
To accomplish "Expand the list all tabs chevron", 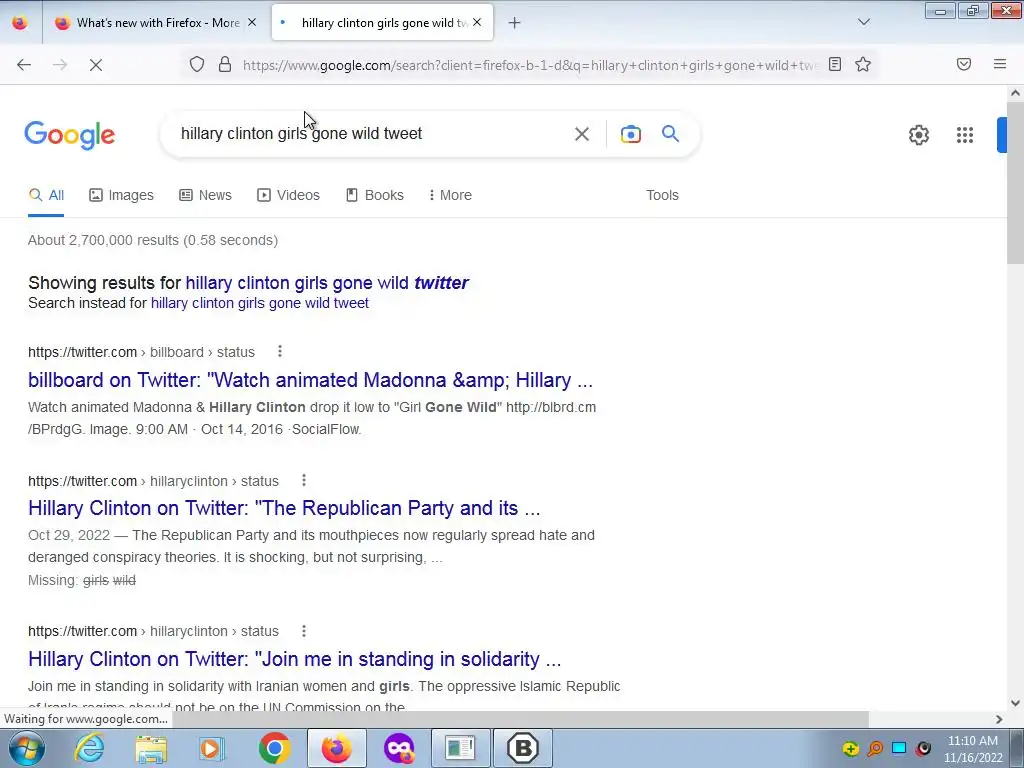I will (863, 22).
